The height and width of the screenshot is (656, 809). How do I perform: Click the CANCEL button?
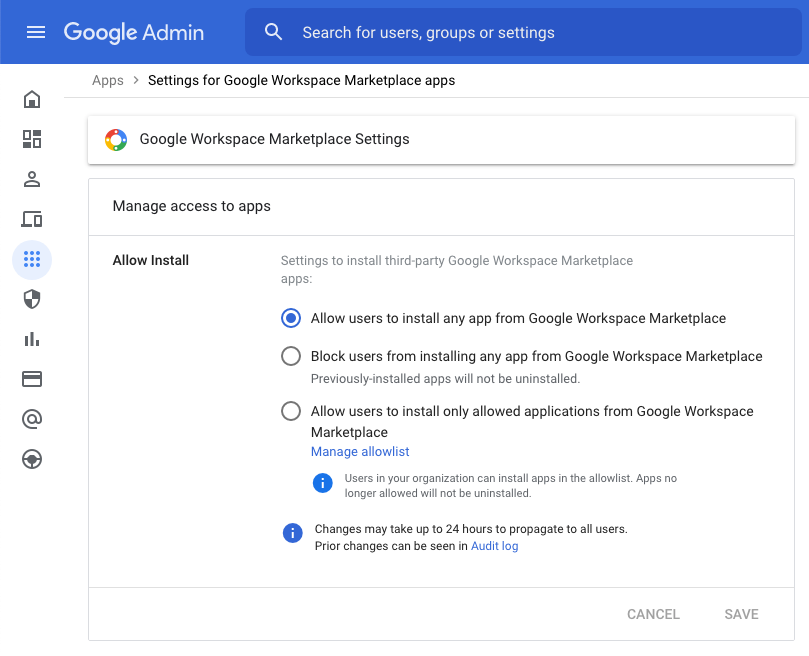click(653, 614)
